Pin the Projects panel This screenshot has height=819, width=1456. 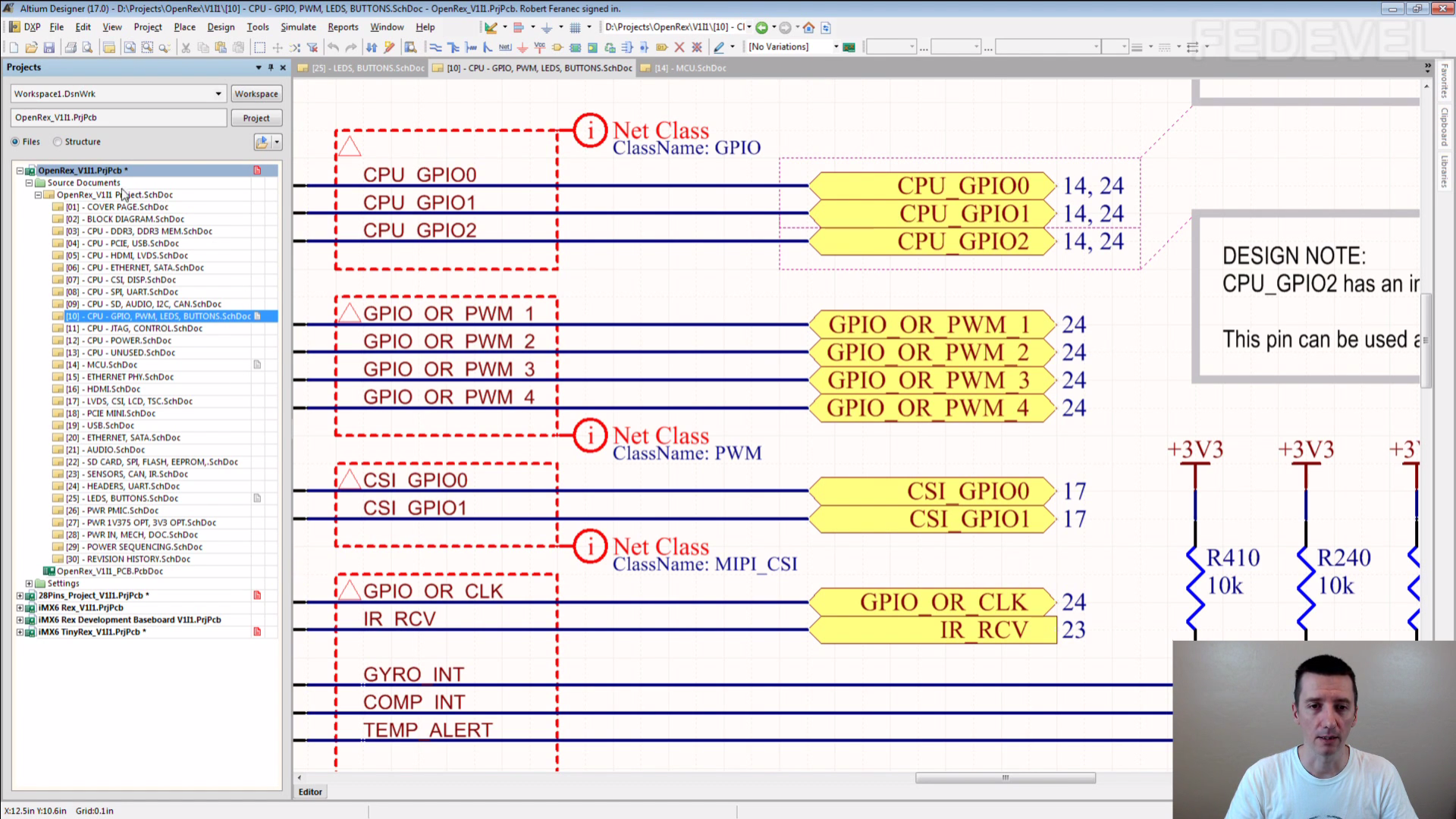tap(271, 67)
